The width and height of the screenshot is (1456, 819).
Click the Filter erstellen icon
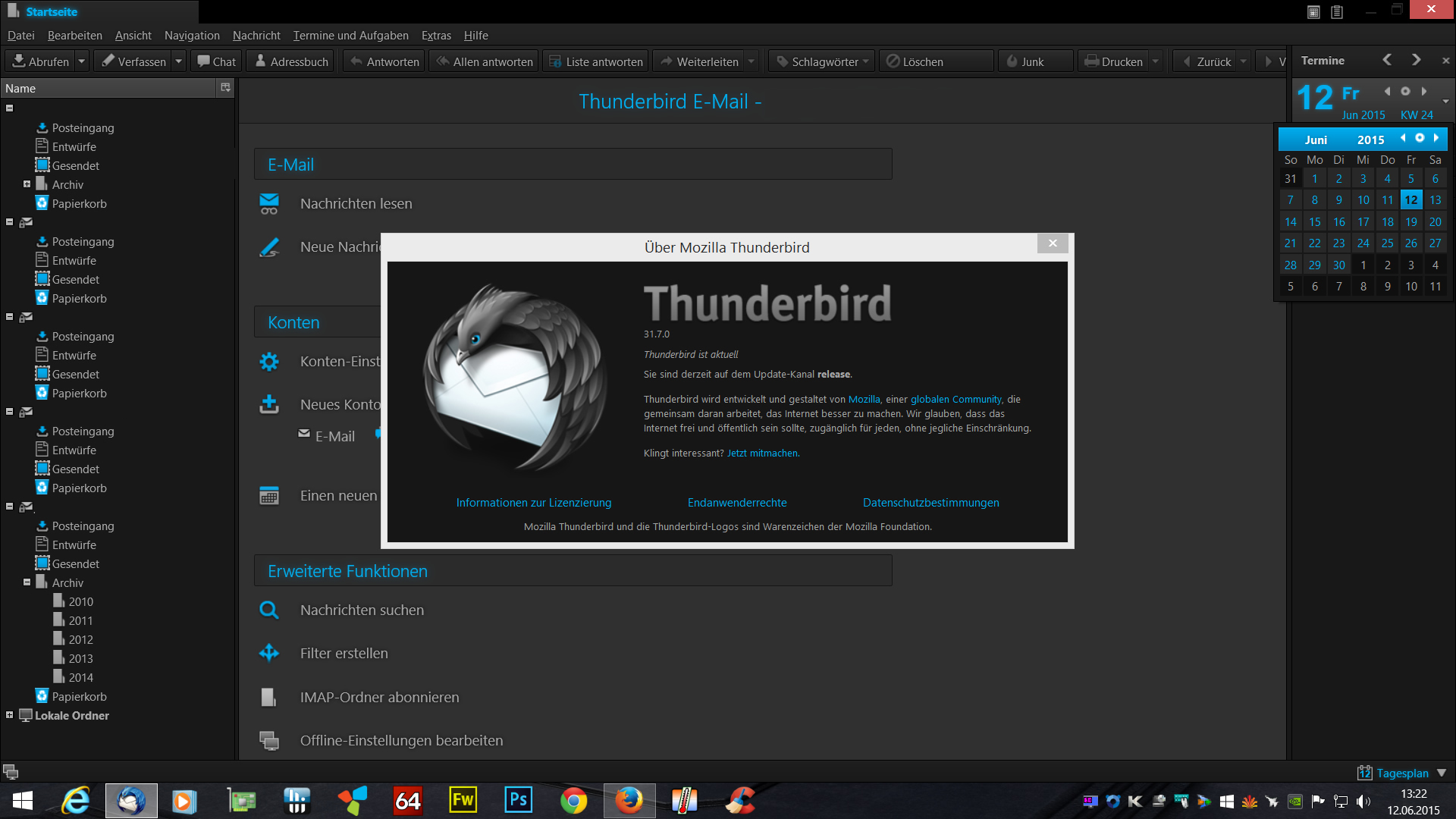[269, 653]
